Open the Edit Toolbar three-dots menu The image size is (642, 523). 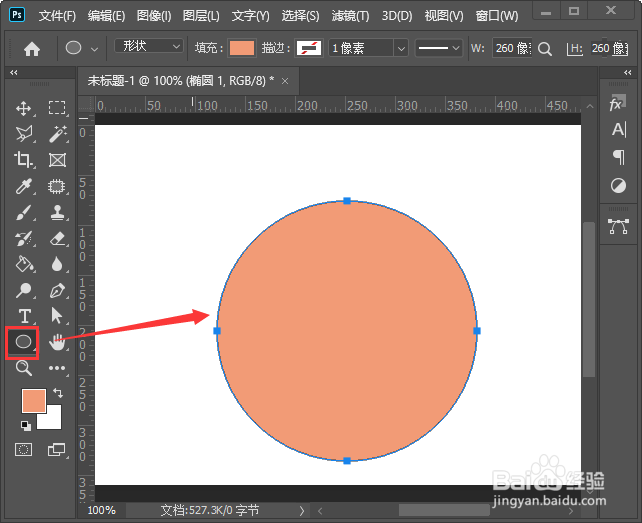pyautogui.click(x=57, y=368)
